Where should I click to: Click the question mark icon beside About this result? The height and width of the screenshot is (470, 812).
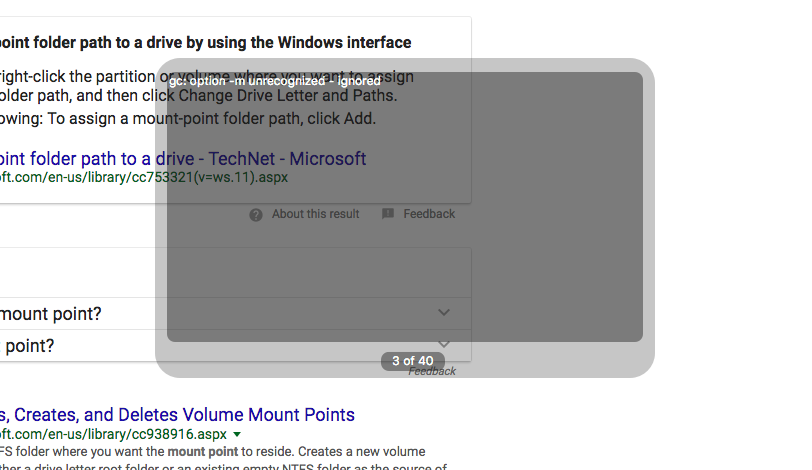tap(256, 214)
